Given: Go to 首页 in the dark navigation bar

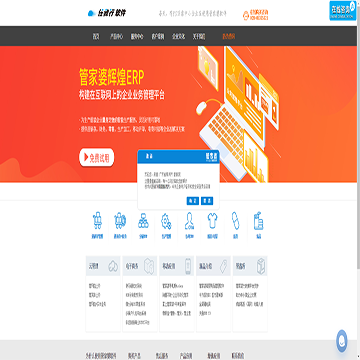Looking at the screenshot, I should [x=96, y=37].
